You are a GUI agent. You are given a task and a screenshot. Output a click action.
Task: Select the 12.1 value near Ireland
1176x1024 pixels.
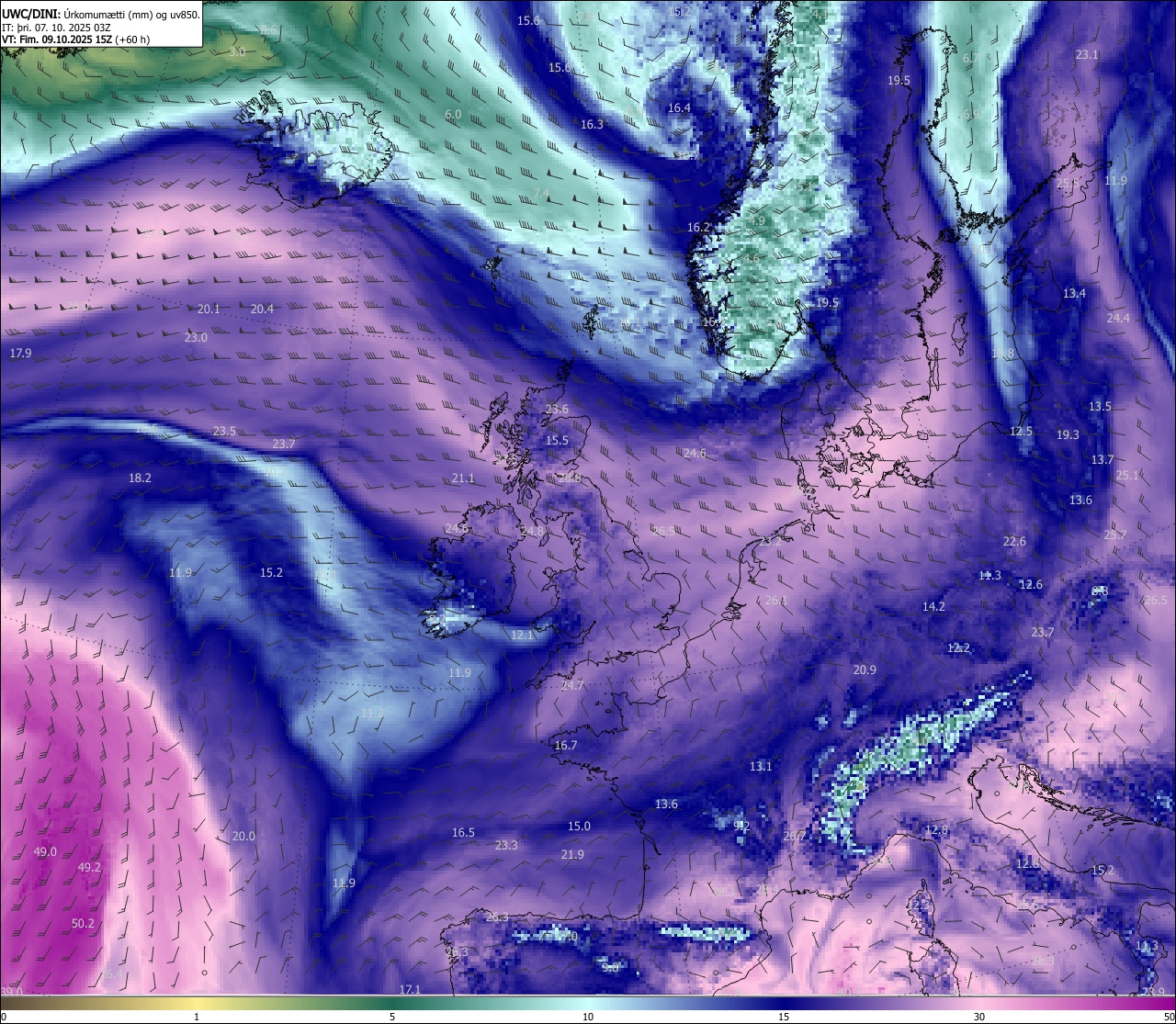point(522,635)
